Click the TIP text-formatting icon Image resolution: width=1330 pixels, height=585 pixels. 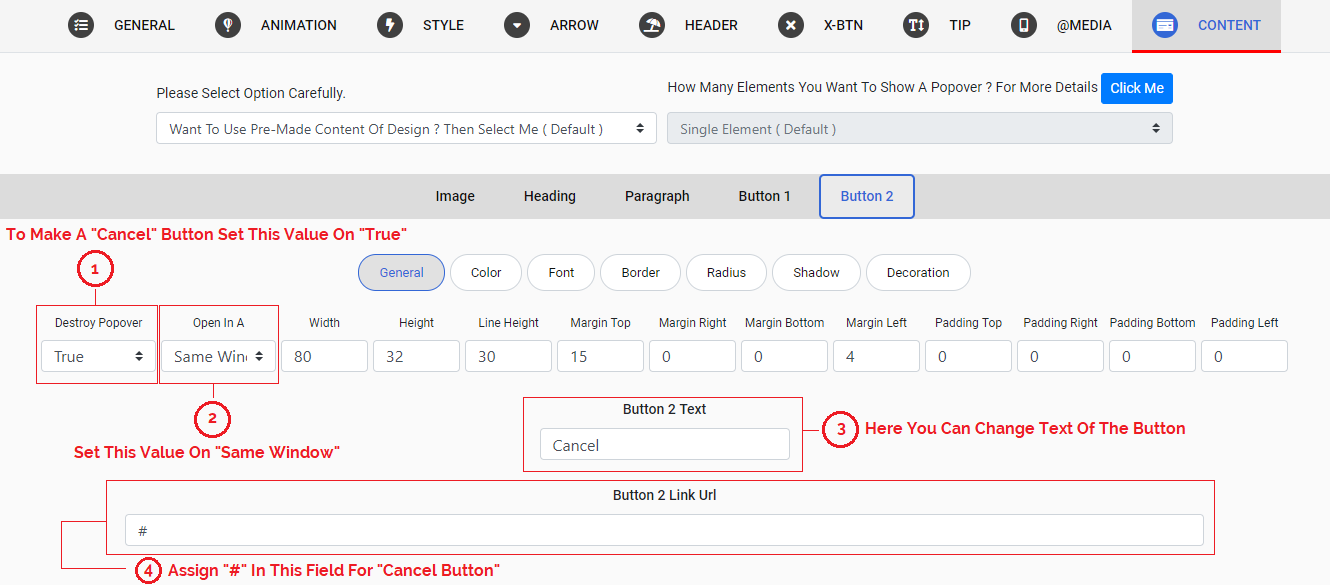pyautogui.click(x=916, y=25)
